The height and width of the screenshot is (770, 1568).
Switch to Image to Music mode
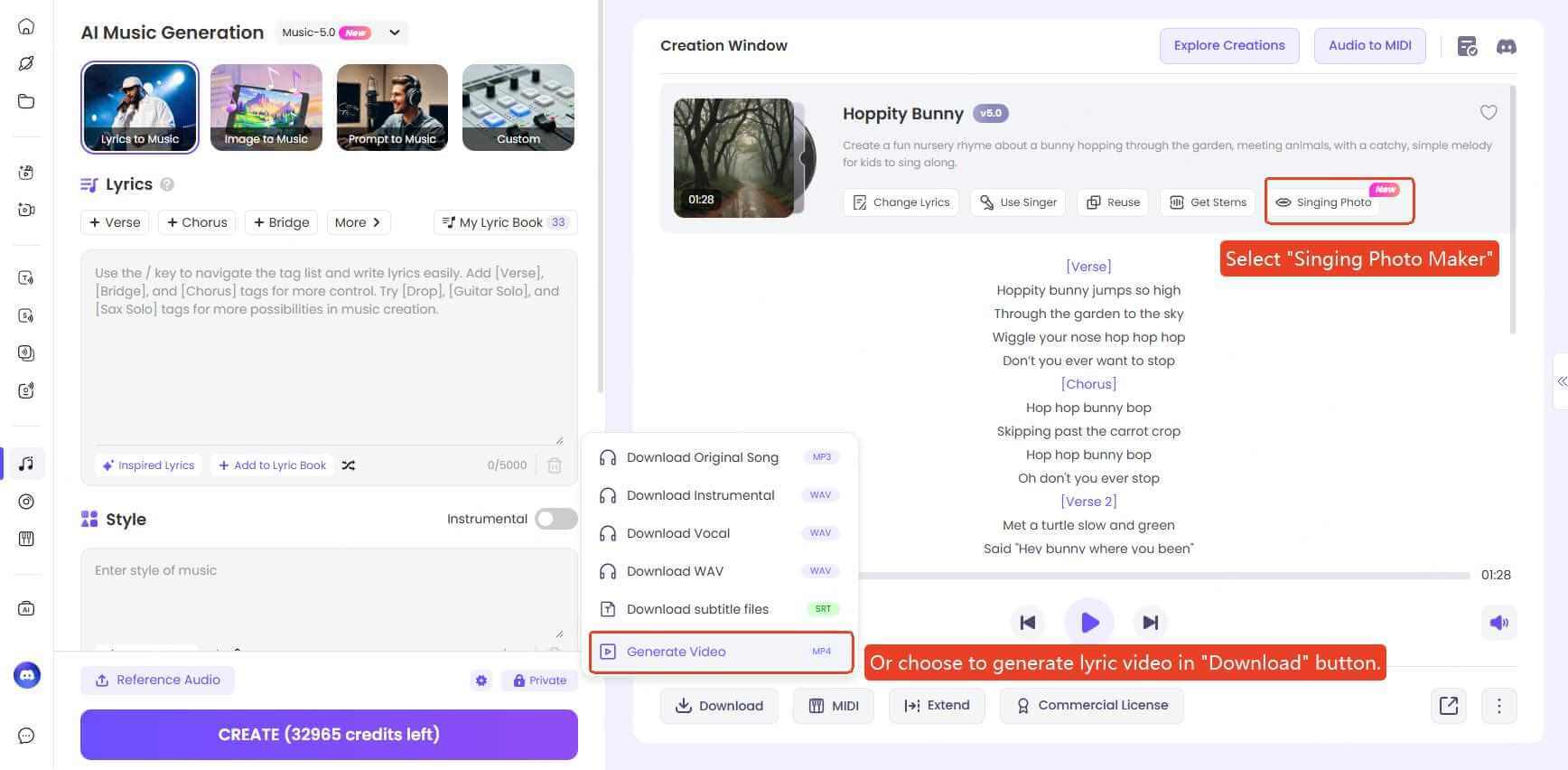point(266,108)
